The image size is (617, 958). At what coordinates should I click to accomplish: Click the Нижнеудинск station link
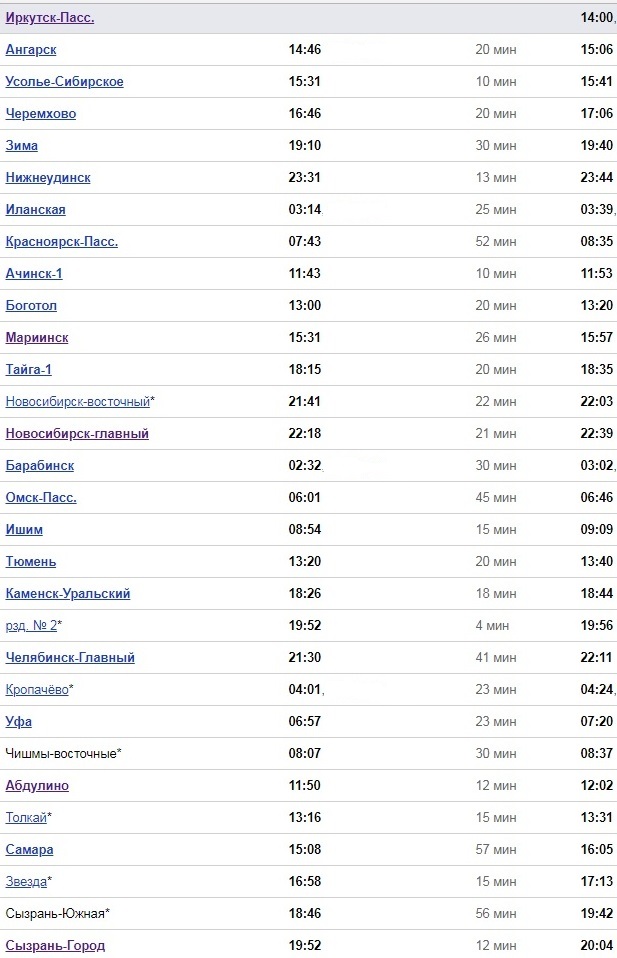48,178
